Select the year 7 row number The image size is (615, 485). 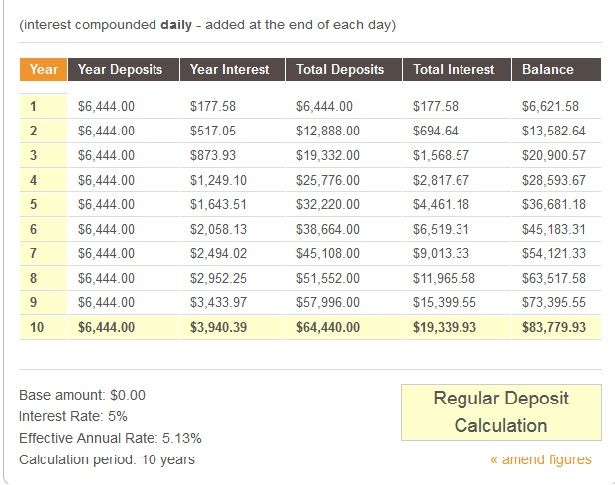(33, 253)
